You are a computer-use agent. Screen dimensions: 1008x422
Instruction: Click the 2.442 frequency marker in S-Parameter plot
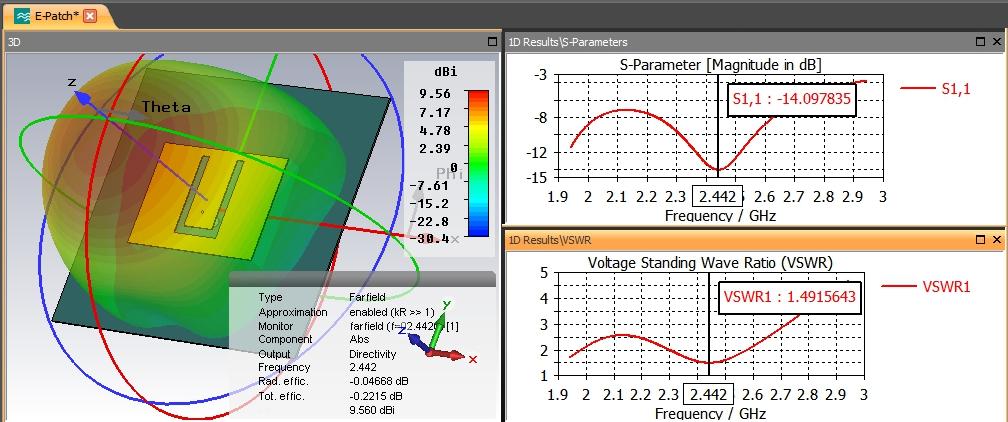[x=717, y=196]
